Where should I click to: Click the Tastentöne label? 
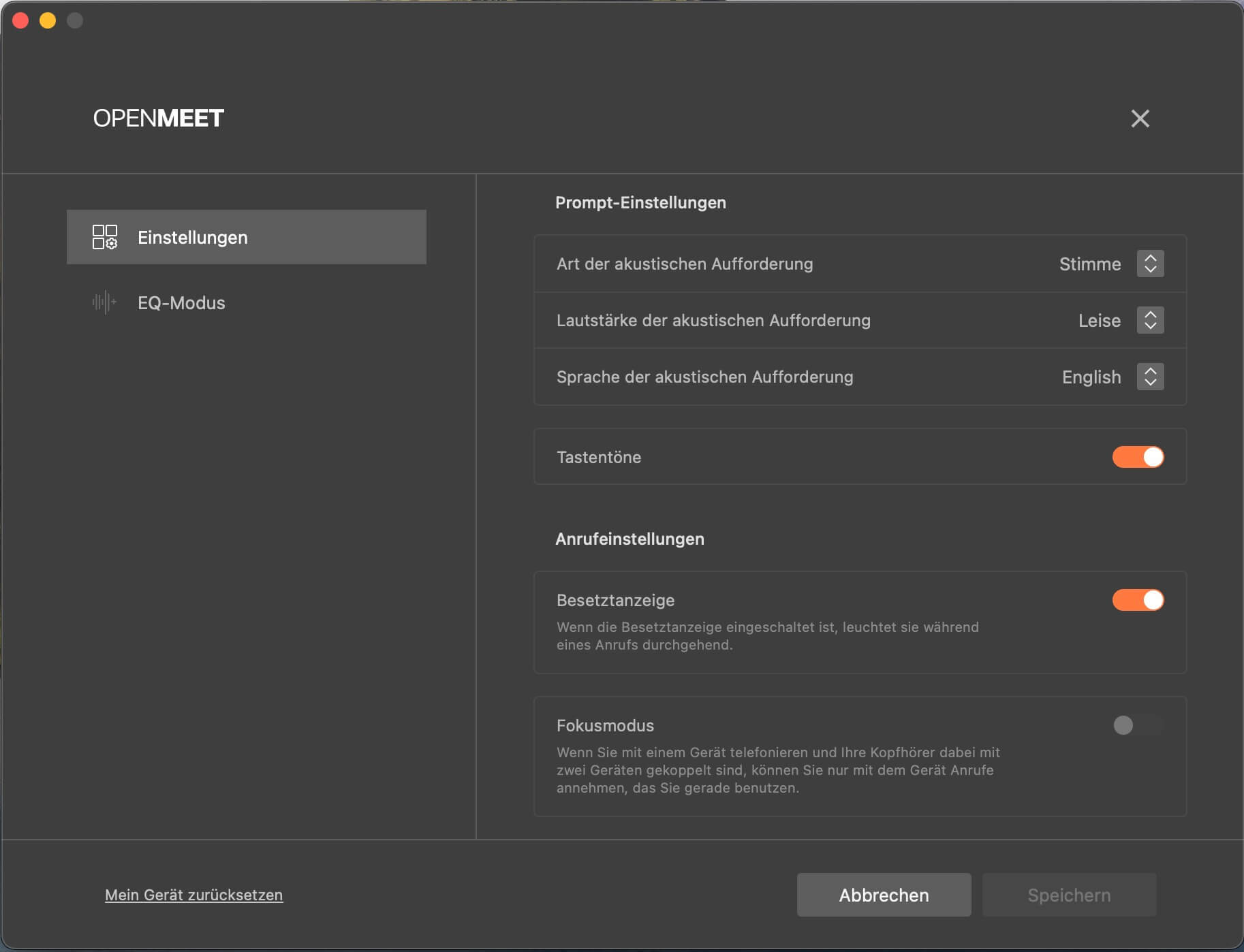tap(599, 457)
